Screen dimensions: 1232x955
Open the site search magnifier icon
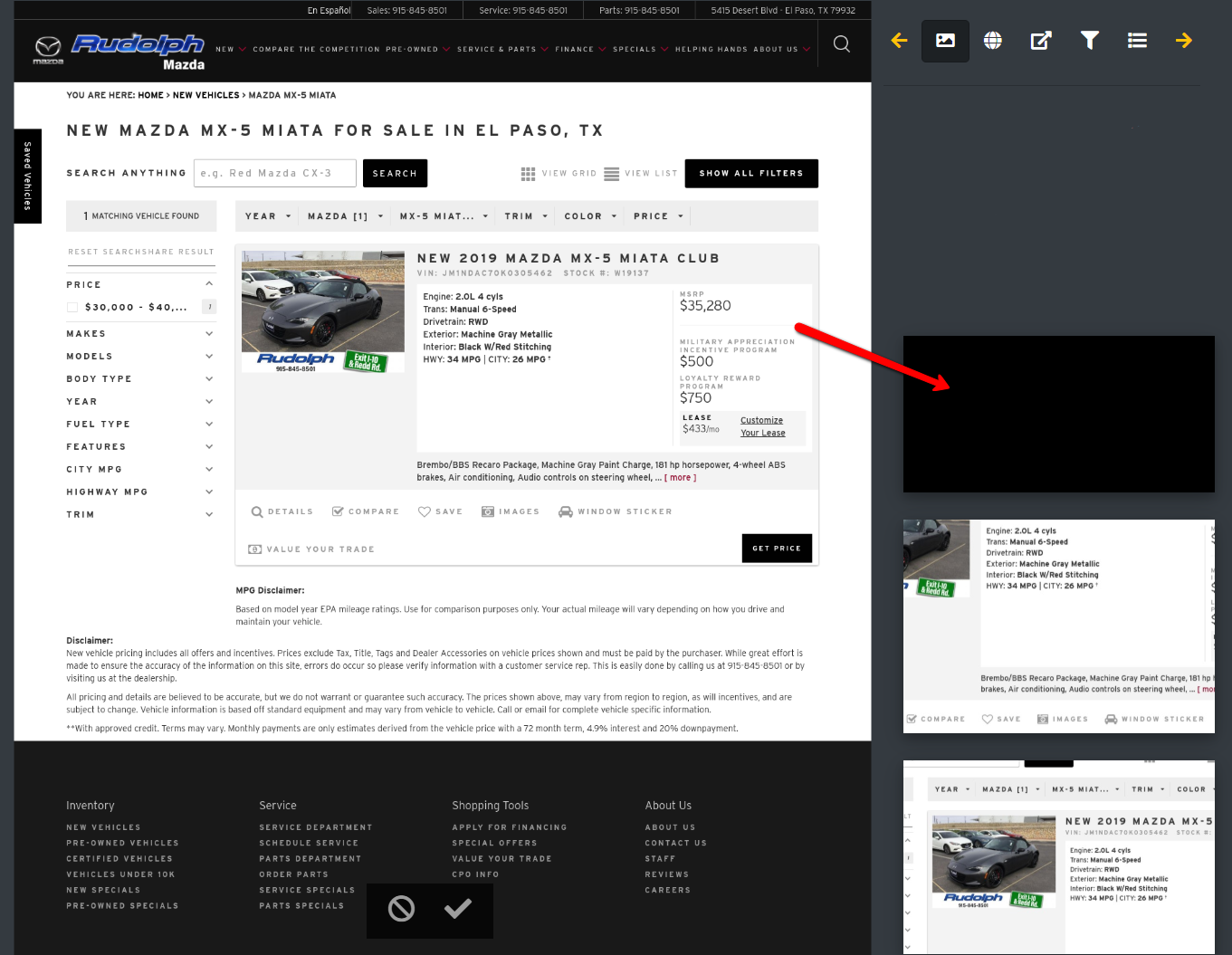point(841,43)
